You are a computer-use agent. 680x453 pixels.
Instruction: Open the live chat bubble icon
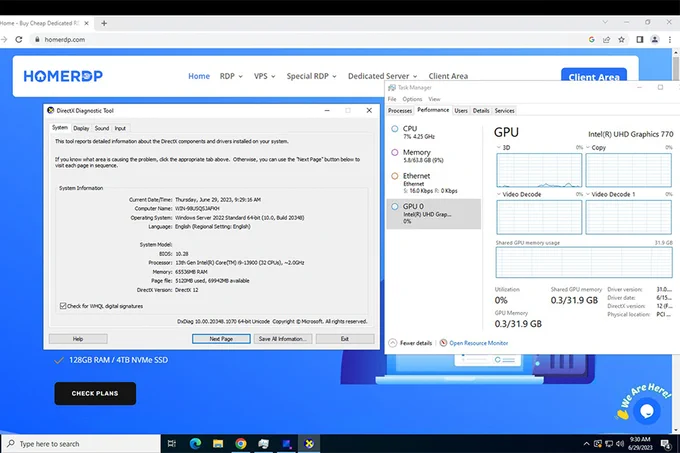tap(647, 411)
